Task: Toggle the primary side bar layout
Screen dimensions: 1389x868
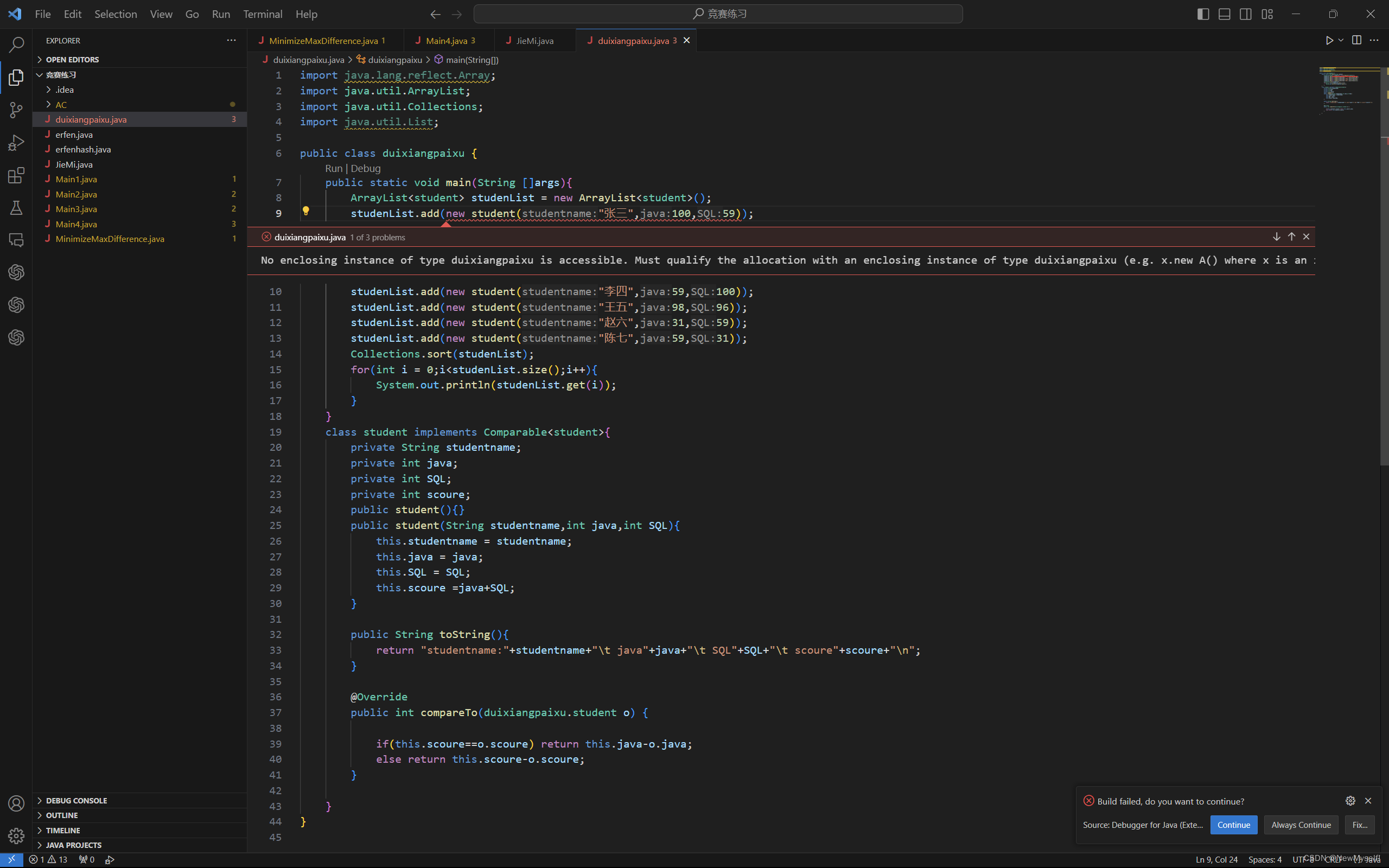Action: click(x=1203, y=14)
